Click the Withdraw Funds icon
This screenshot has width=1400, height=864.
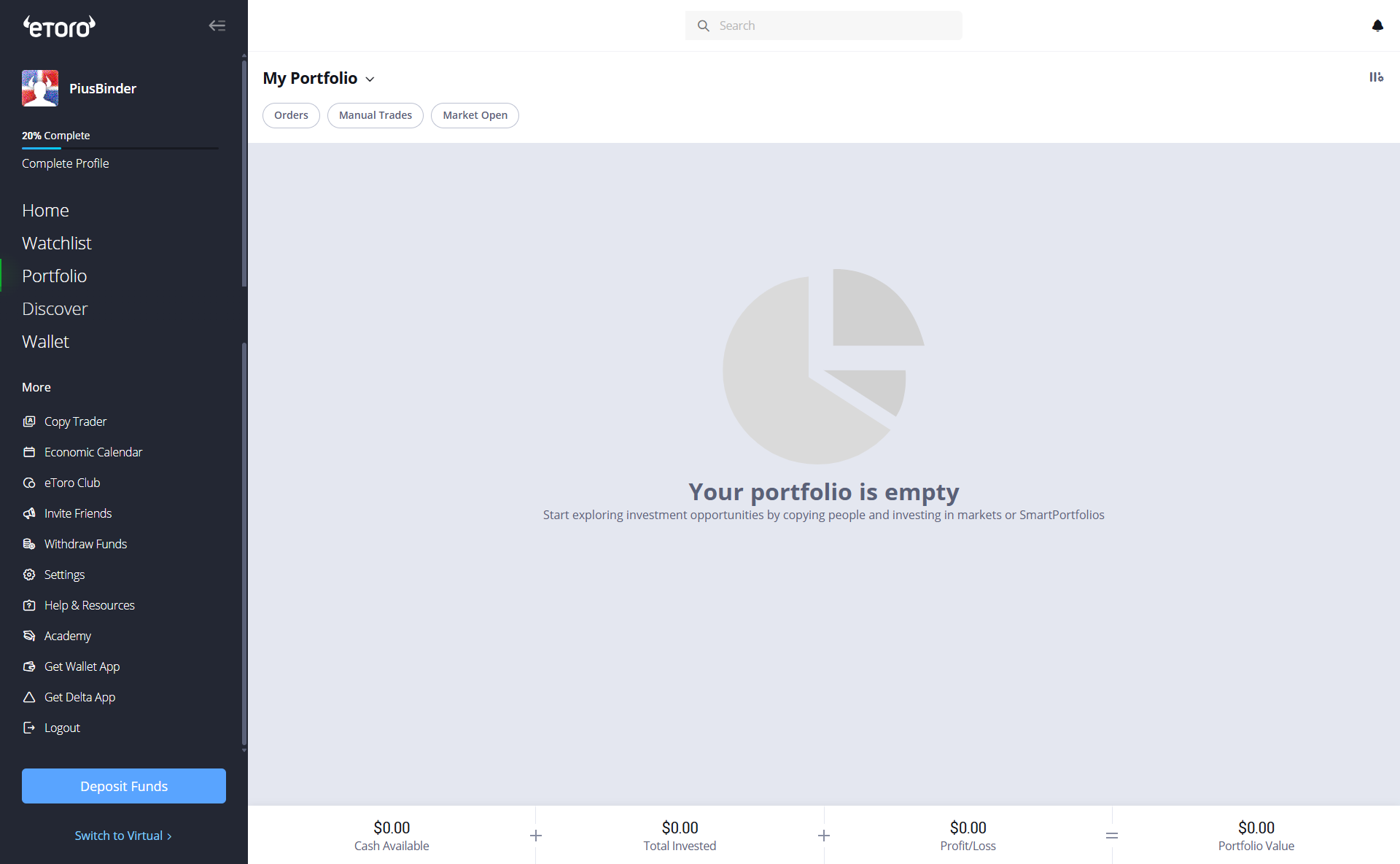[x=29, y=544]
